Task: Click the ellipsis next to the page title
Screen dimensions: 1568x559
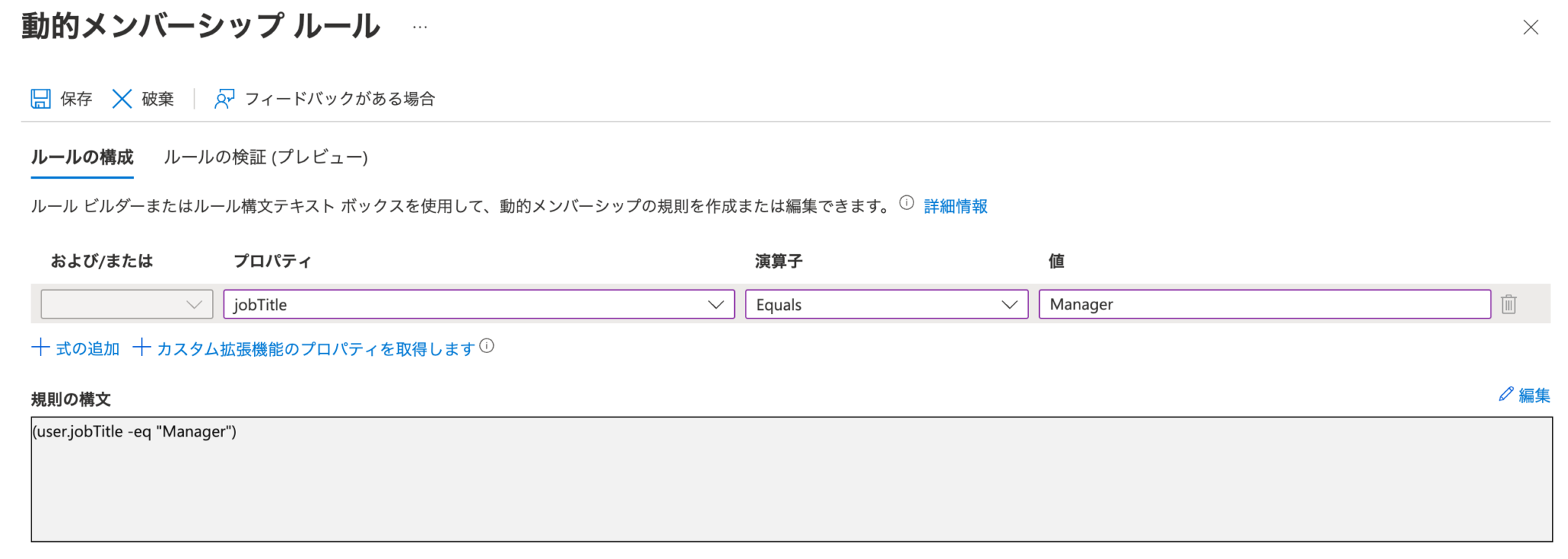Action: pyautogui.click(x=419, y=28)
